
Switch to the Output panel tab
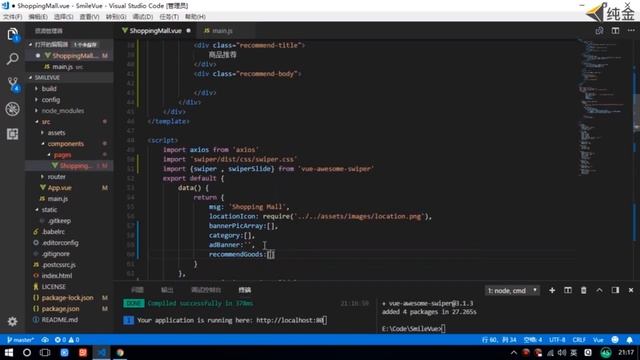click(167, 290)
